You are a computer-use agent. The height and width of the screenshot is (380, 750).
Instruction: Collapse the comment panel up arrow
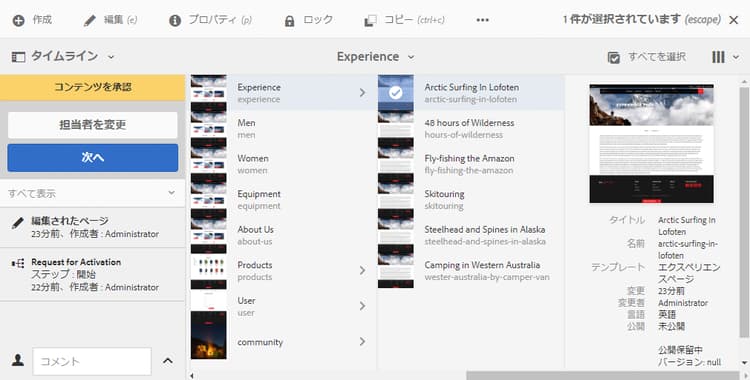168,361
